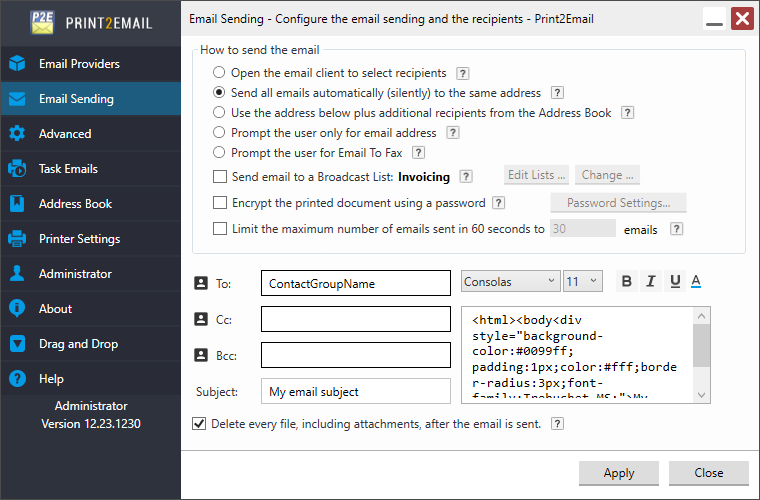Open address book for the Bcc field
The image size is (760, 500).
coord(201,355)
